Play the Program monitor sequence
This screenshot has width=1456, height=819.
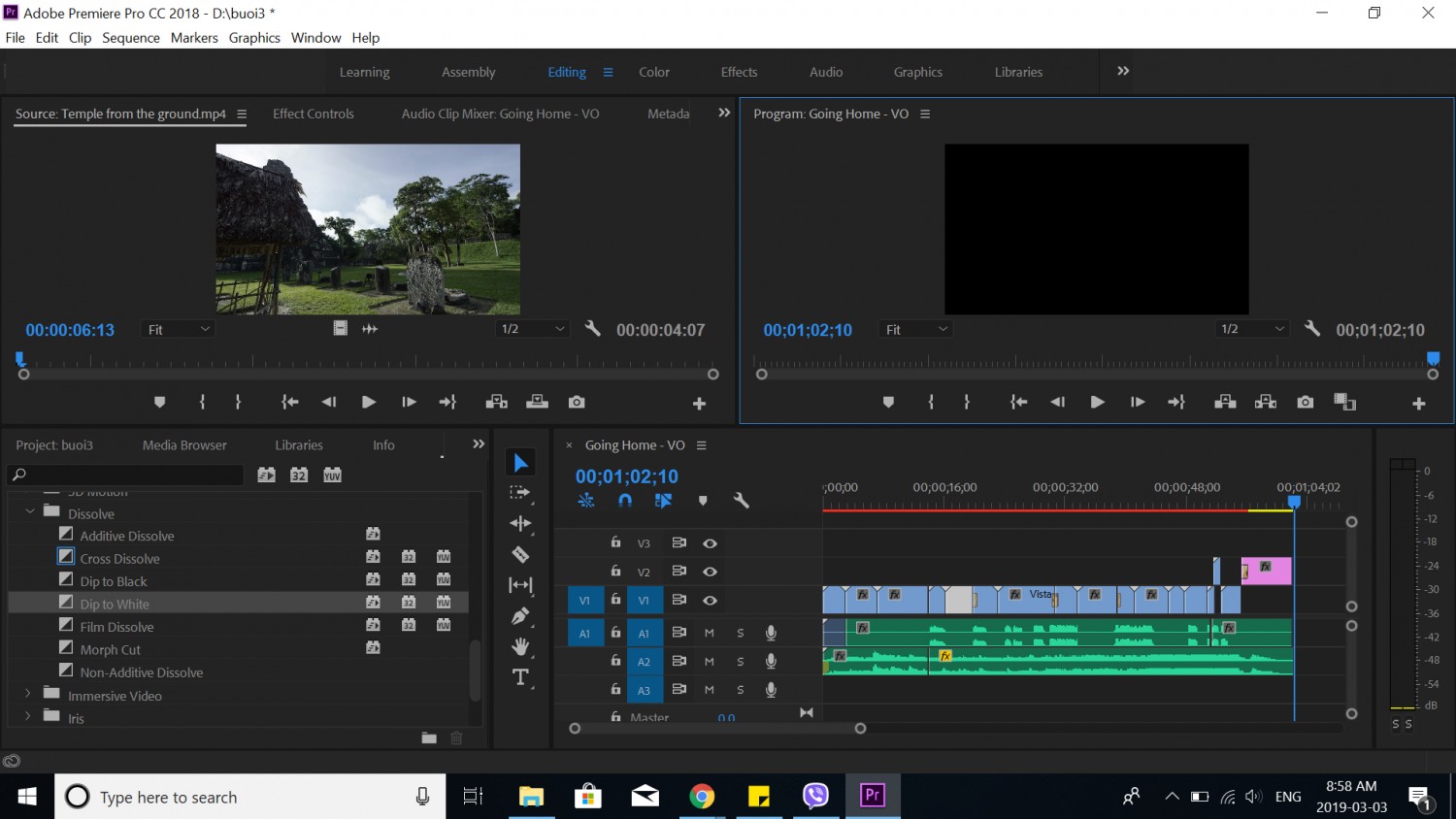point(1097,402)
